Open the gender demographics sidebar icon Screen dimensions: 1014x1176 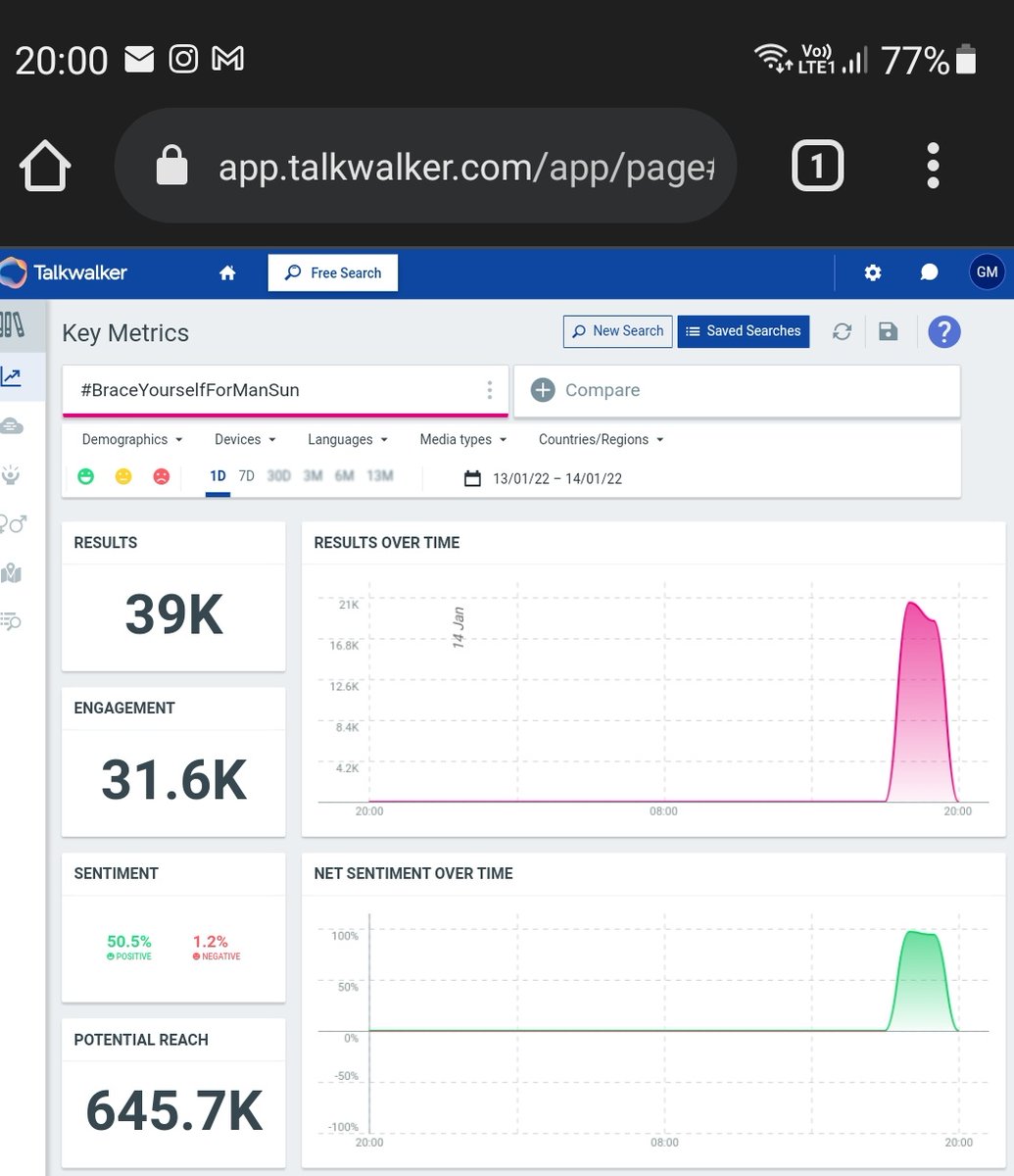click(x=13, y=524)
